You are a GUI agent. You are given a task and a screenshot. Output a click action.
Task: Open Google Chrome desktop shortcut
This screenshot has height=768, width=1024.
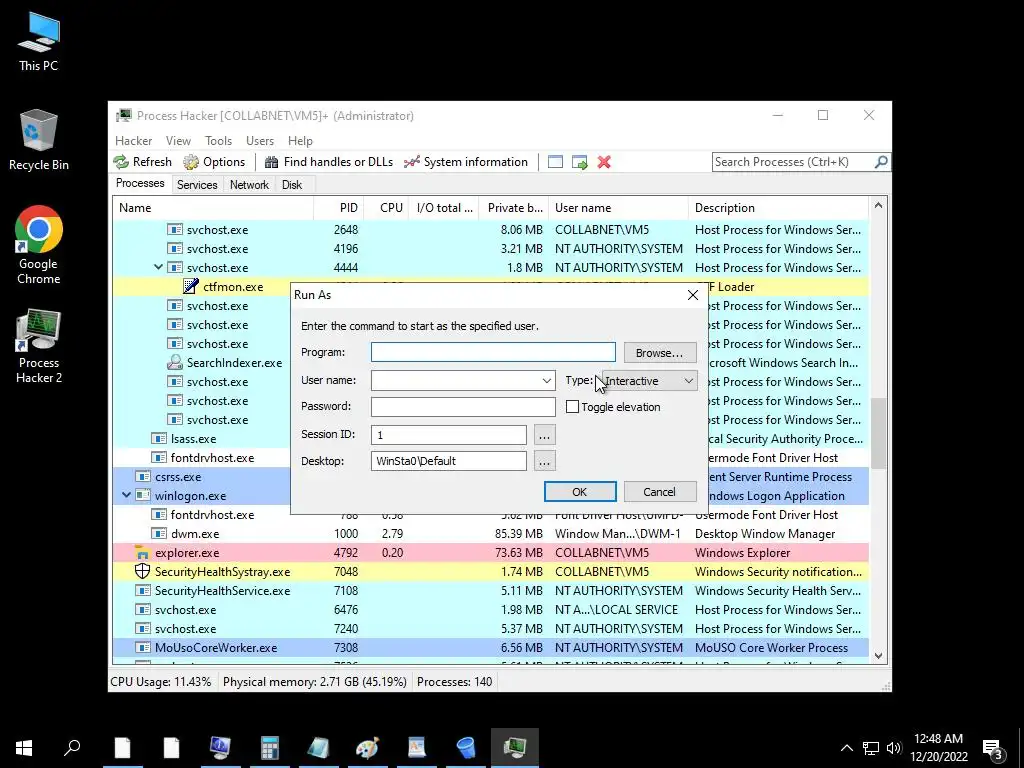pos(39,245)
